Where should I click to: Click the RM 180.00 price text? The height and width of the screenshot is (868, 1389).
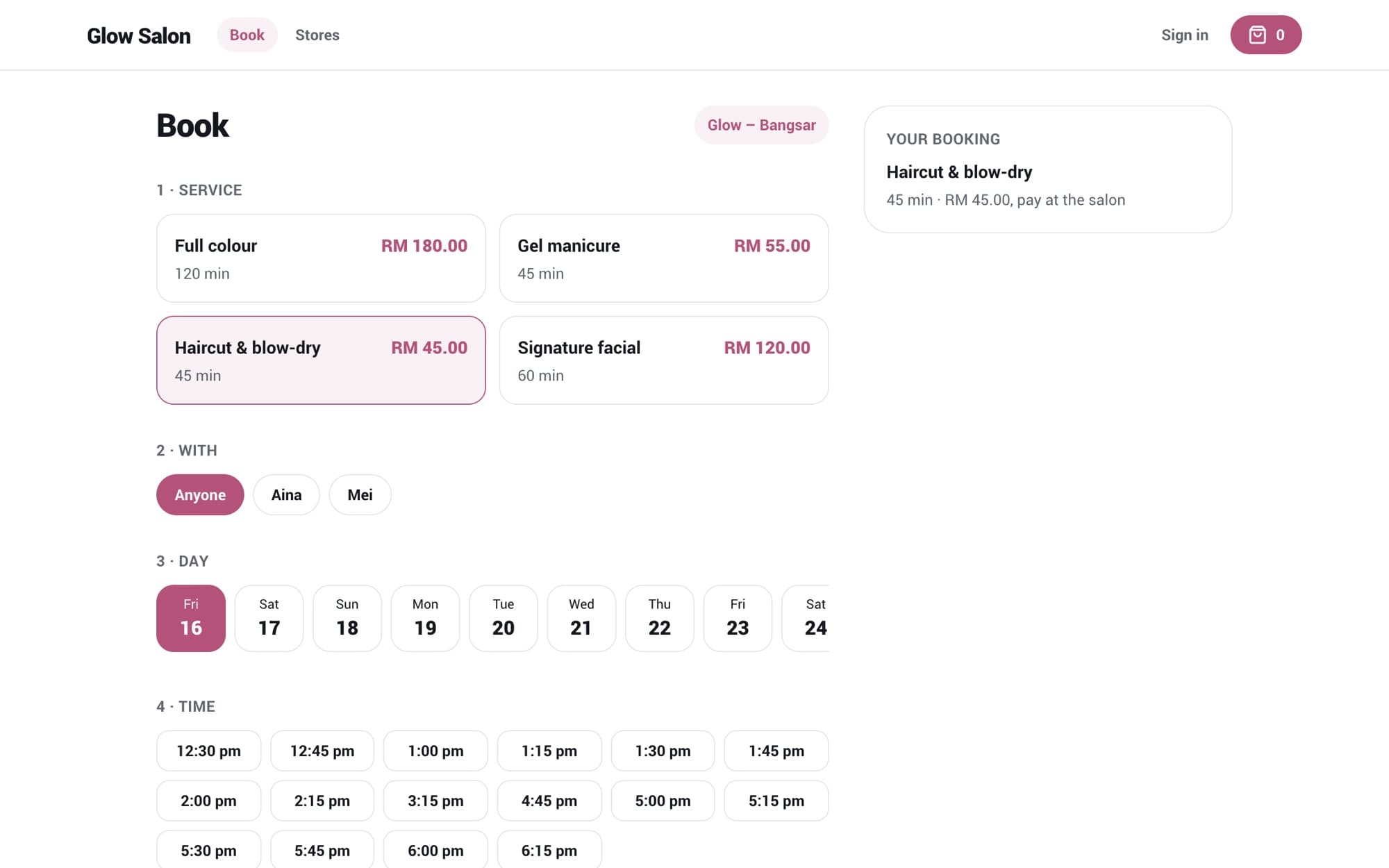click(424, 246)
